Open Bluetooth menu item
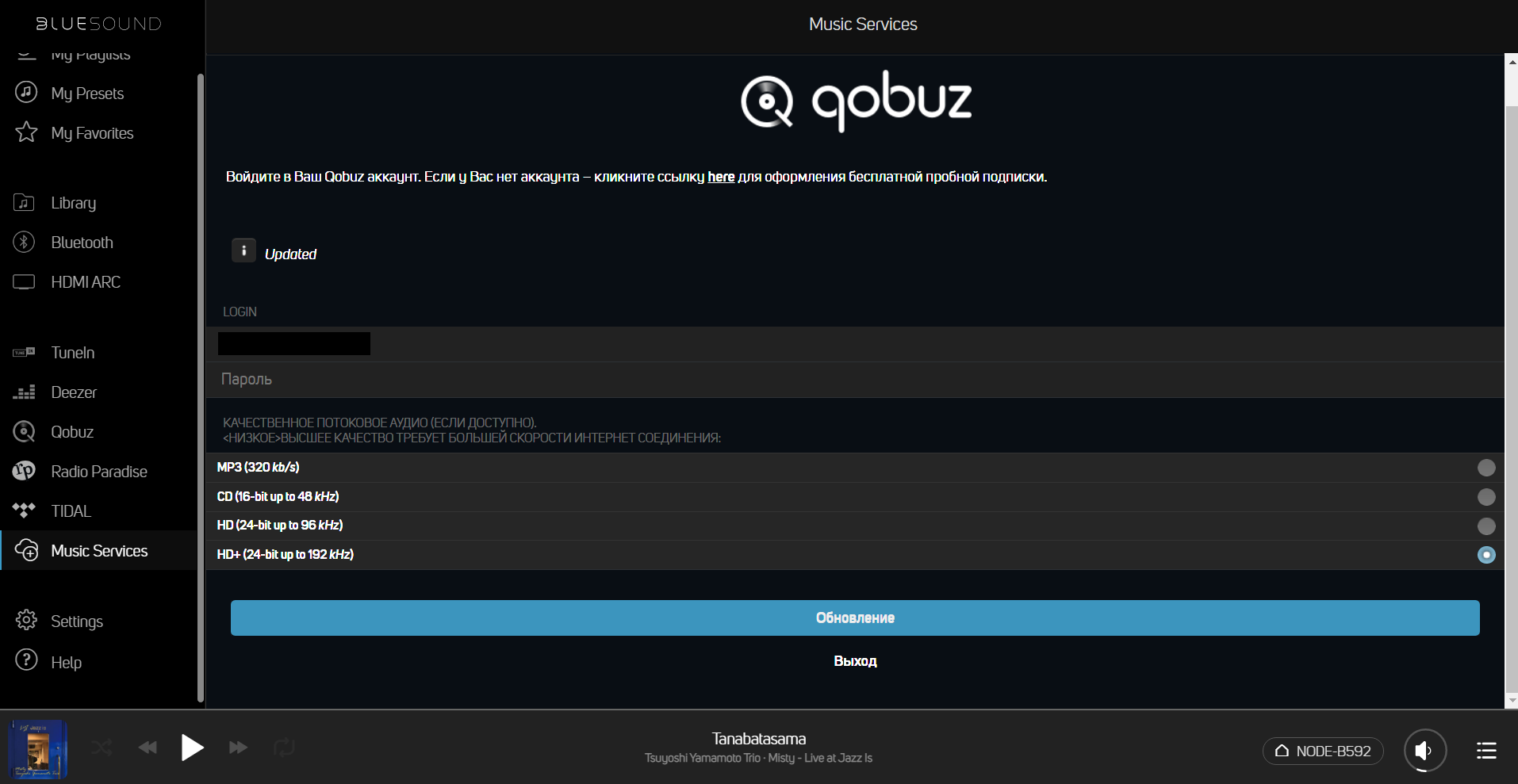Screen dimensions: 1518x784 [82, 243]
